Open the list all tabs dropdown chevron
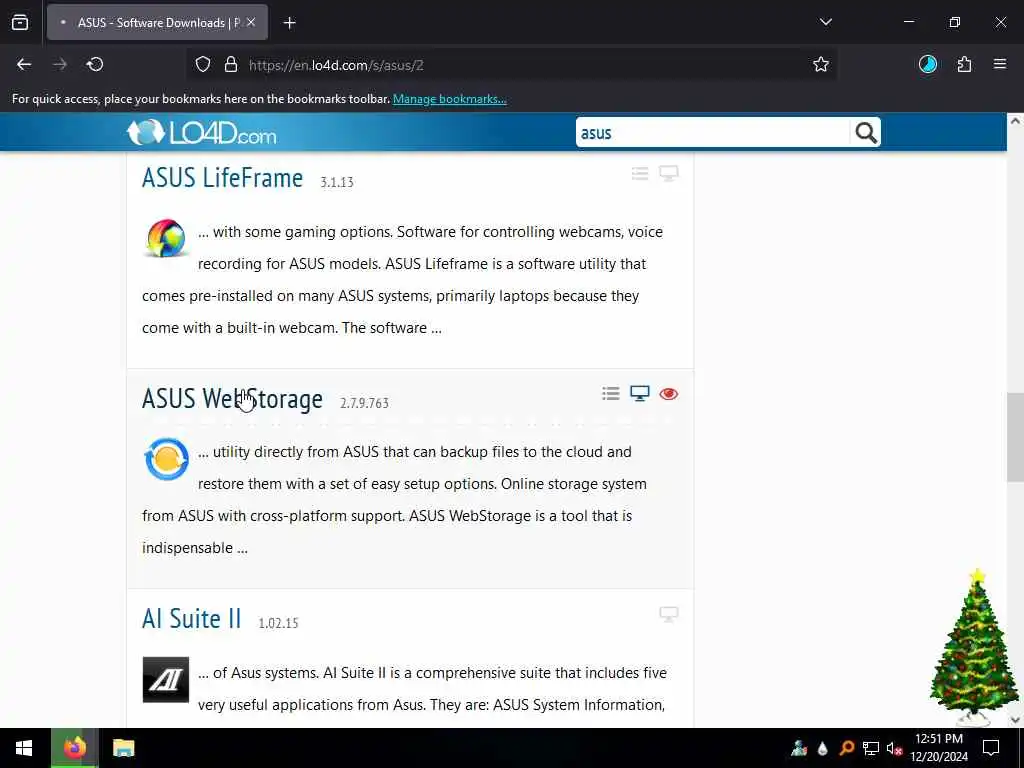The image size is (1024, 768). (826, 22)
